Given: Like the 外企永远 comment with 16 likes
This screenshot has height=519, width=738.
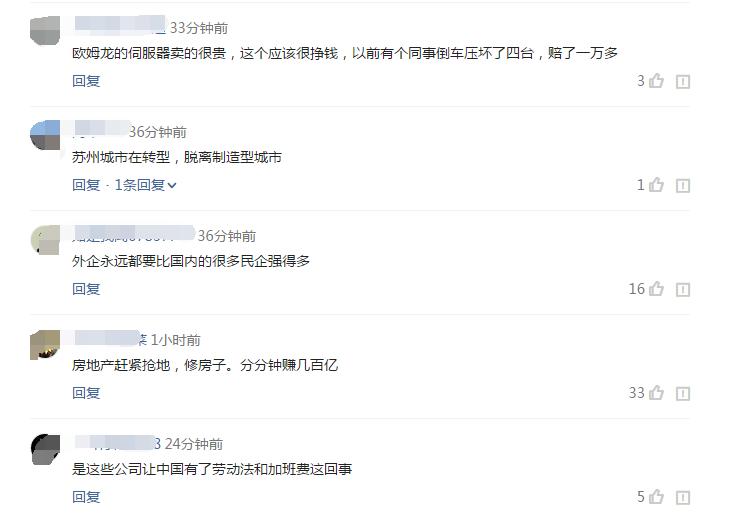Looking at the screenshot, I should (657, 288).
